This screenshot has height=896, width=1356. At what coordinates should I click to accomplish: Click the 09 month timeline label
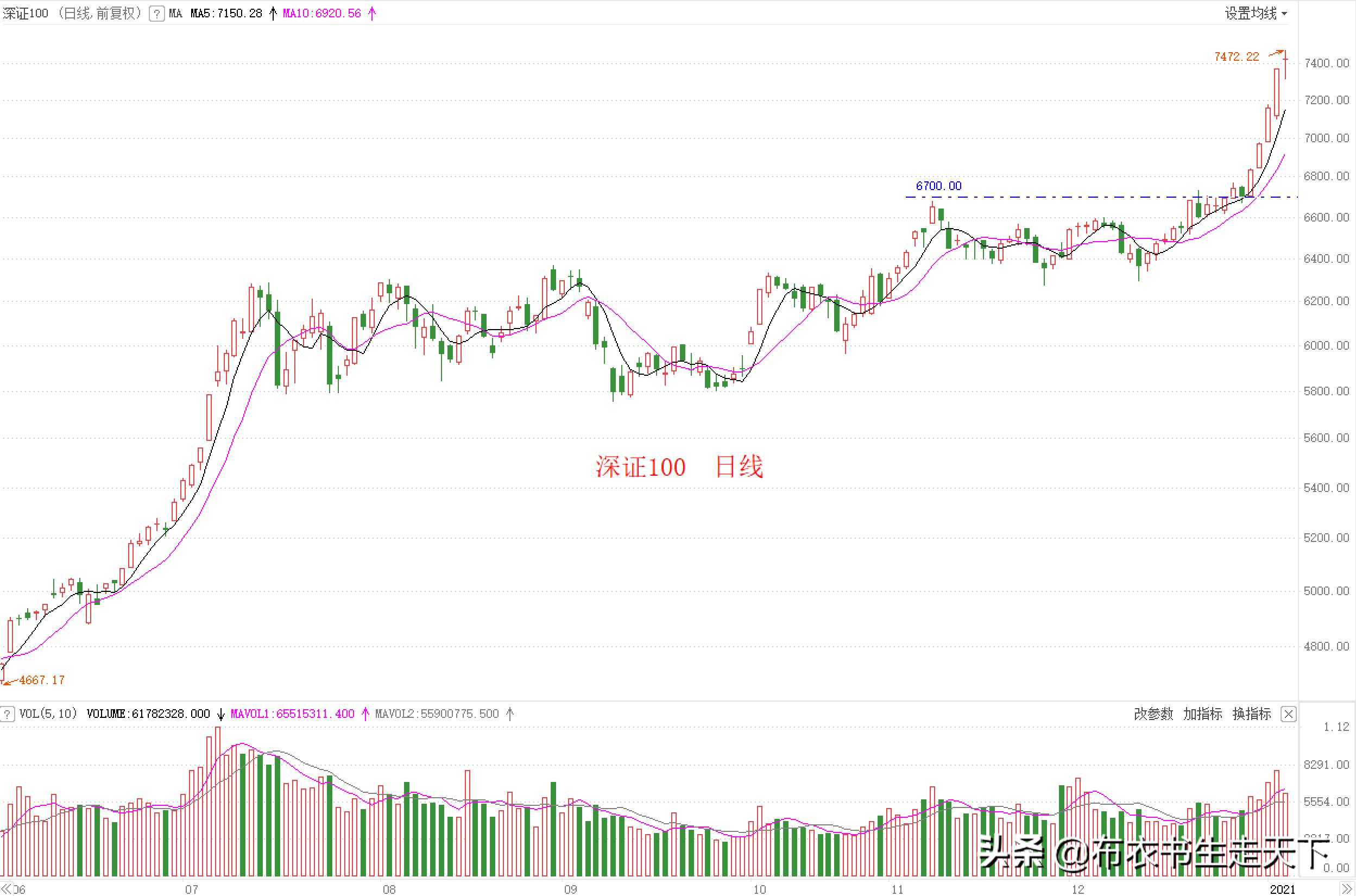[570, 889]
